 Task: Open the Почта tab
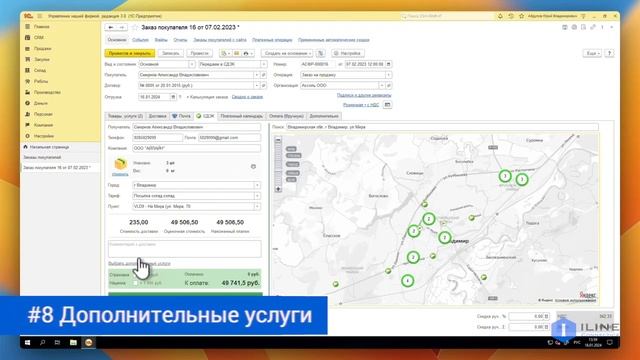pyautogui.click(x=181, y=116)
